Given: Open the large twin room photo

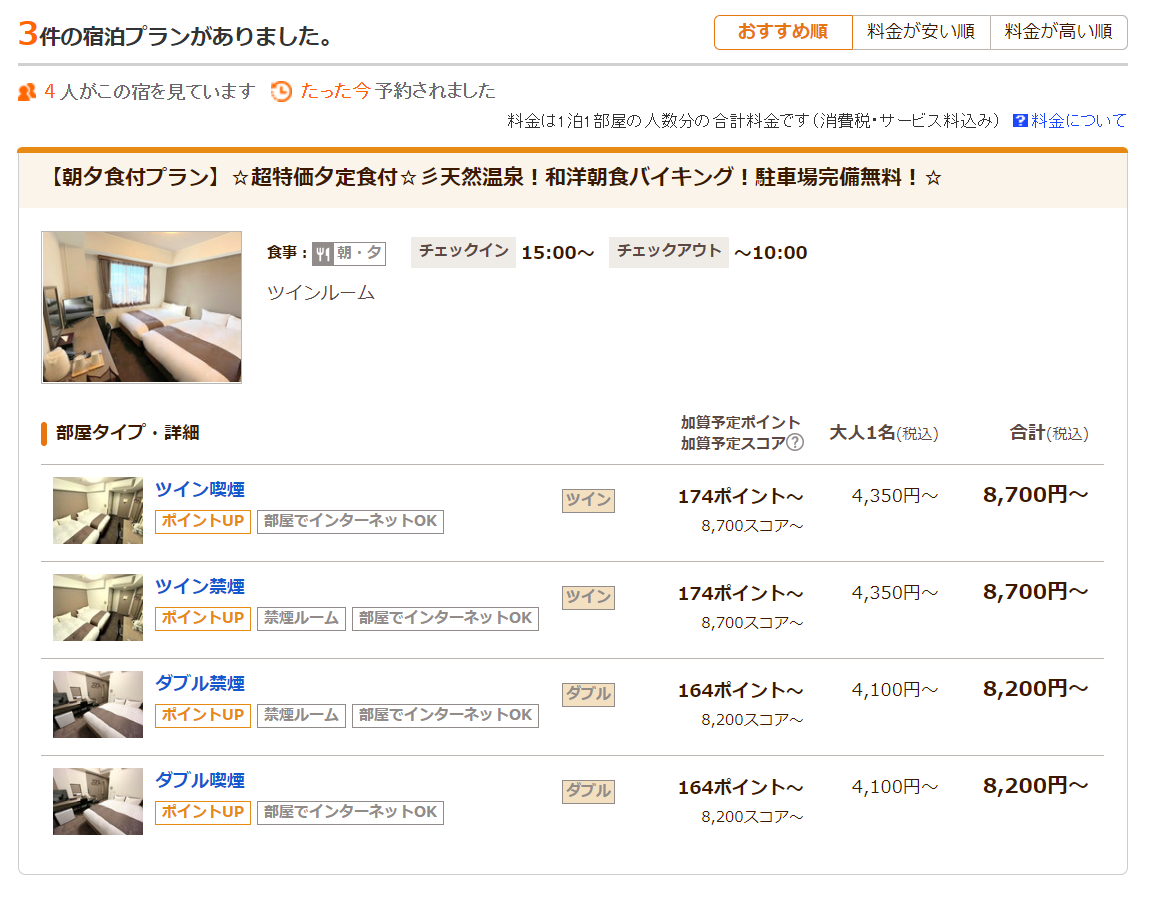Looking at the screenshot, I should [x=142, y=307].
